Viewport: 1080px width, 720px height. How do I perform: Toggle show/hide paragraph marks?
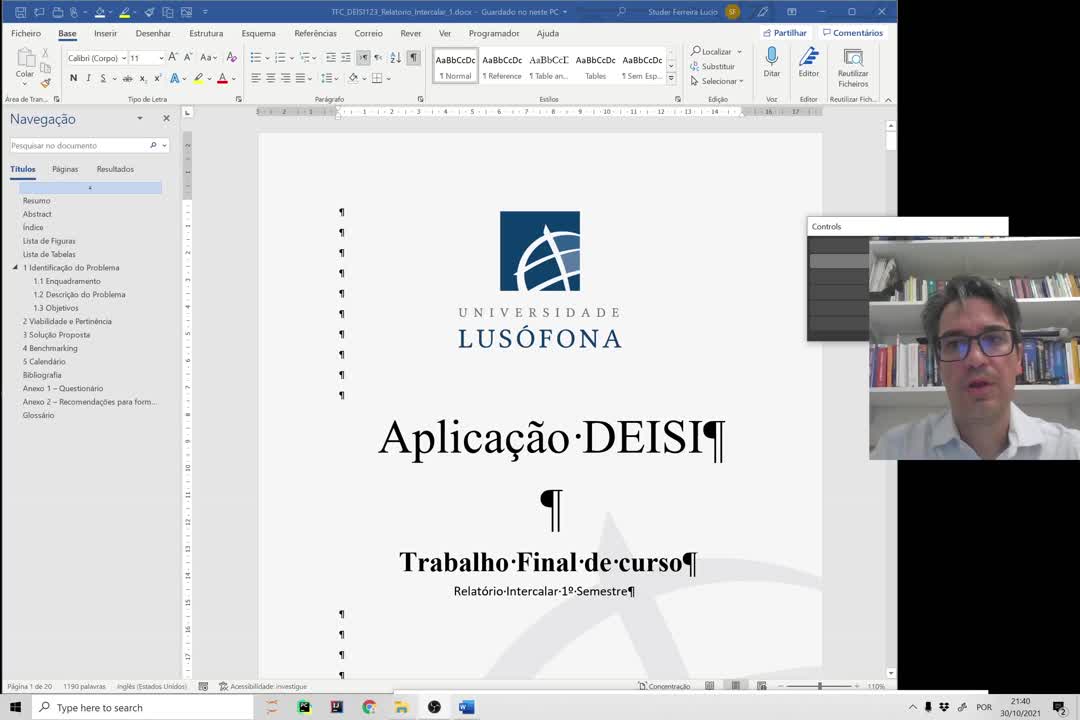[x=413, y=58]
